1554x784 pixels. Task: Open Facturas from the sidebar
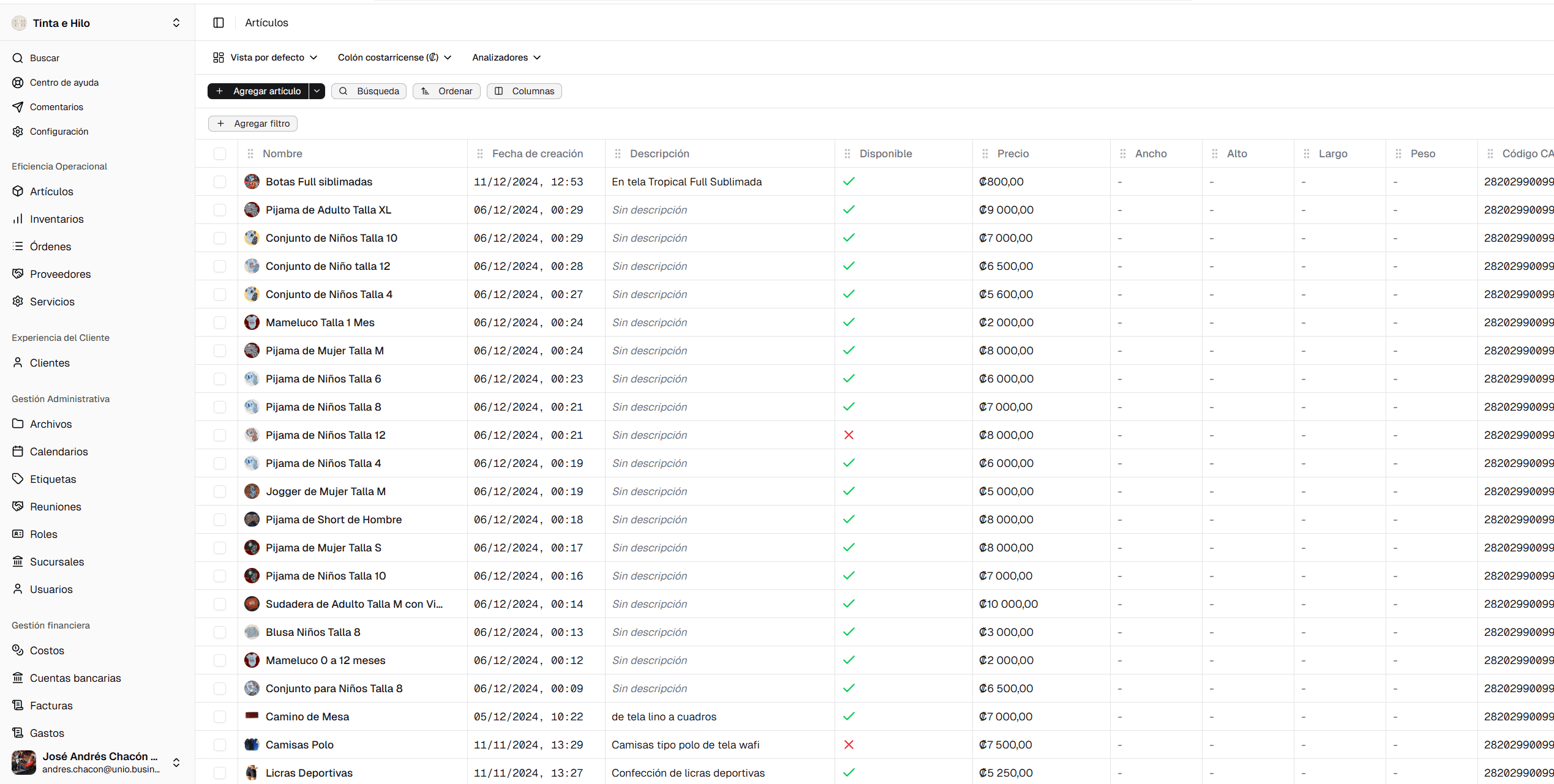(51, 705)
